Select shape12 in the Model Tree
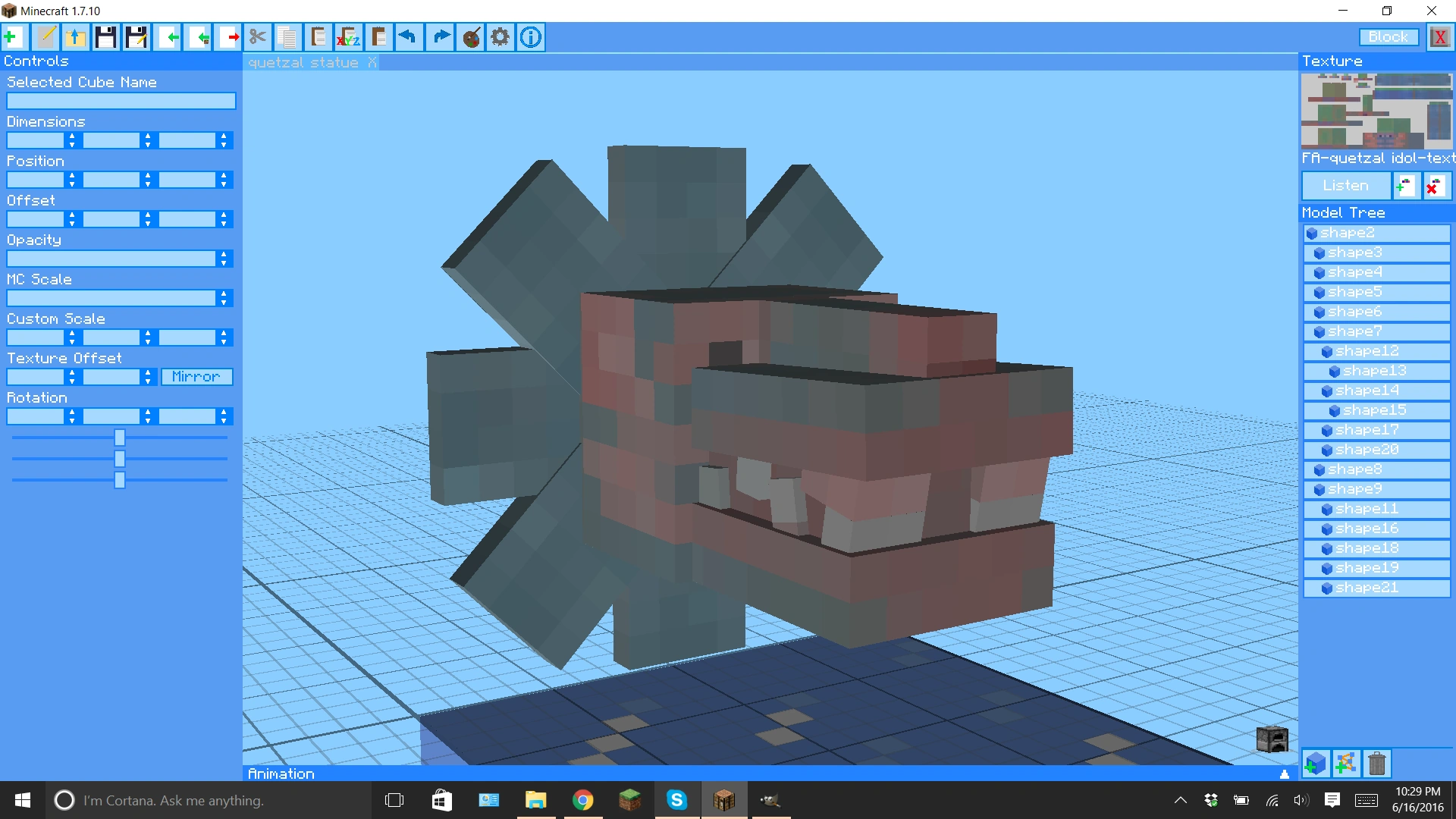This screenshot has height=819, width=1456. pyautogui.click(x=1367, y=351)
